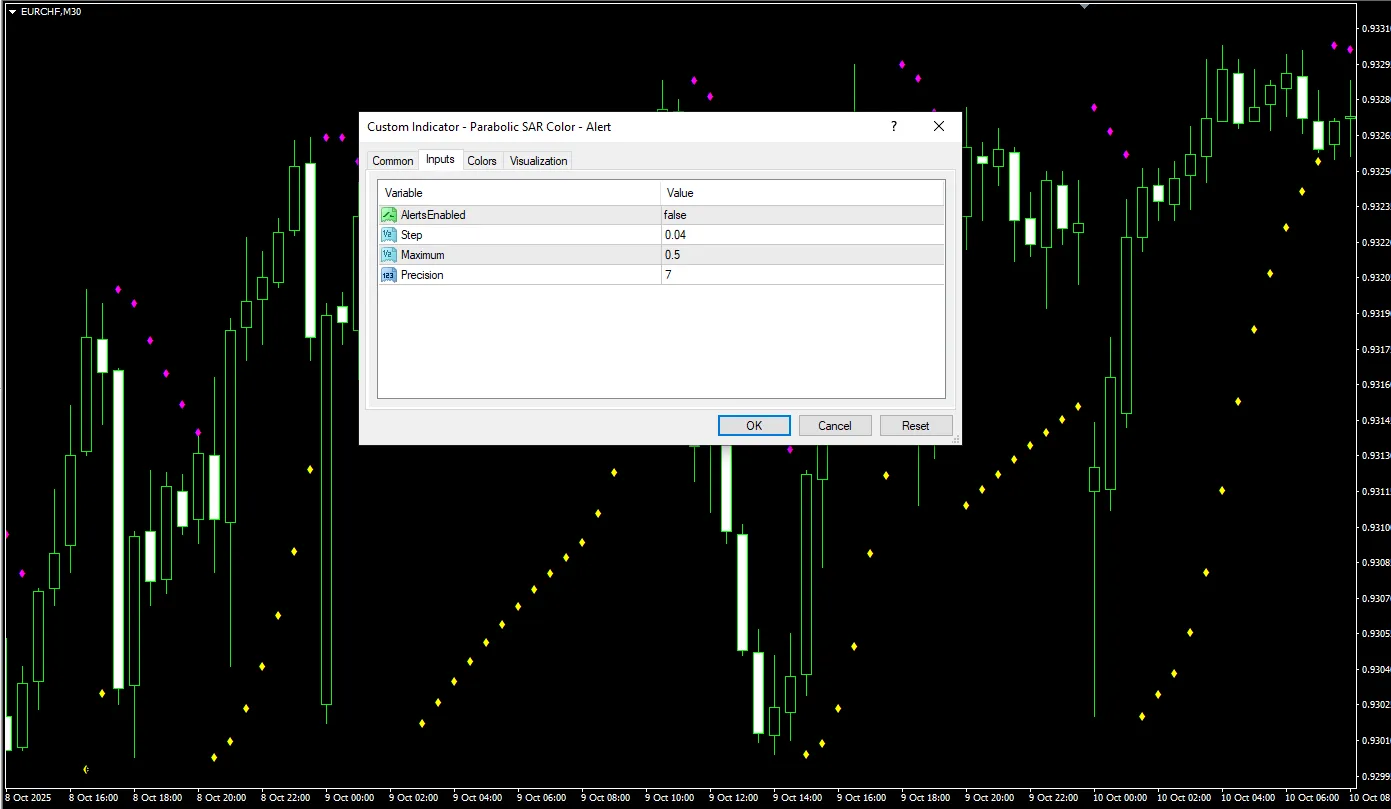Open the Colors tab

(x=482, y=161)
